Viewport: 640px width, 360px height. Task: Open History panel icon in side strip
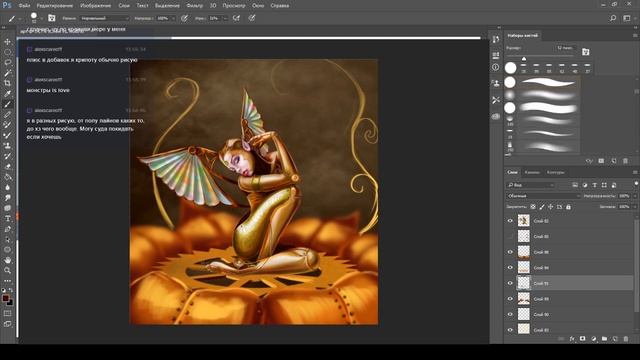click(x=496, y=40)
